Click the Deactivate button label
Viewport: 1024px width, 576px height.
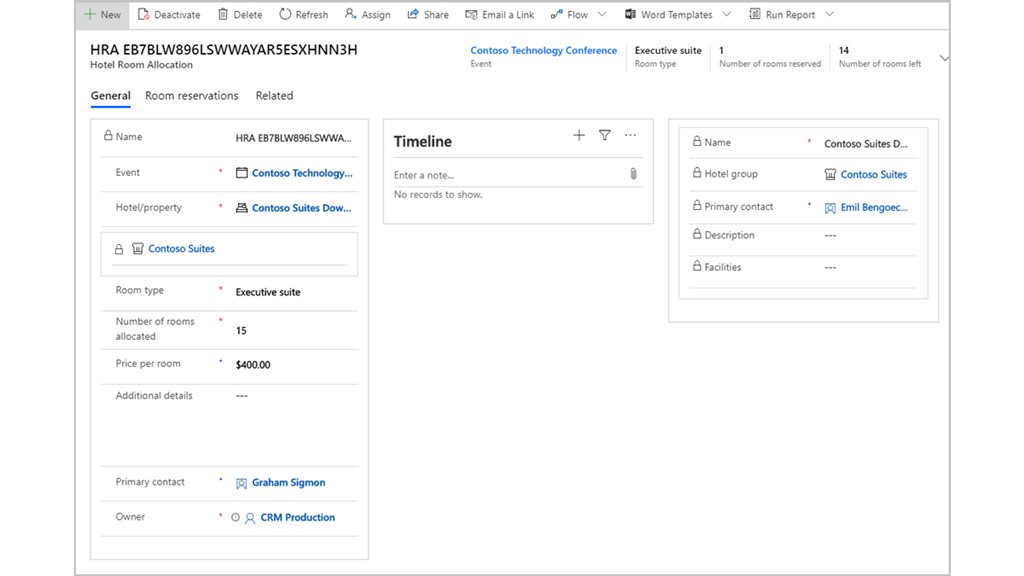click(177, 14)
